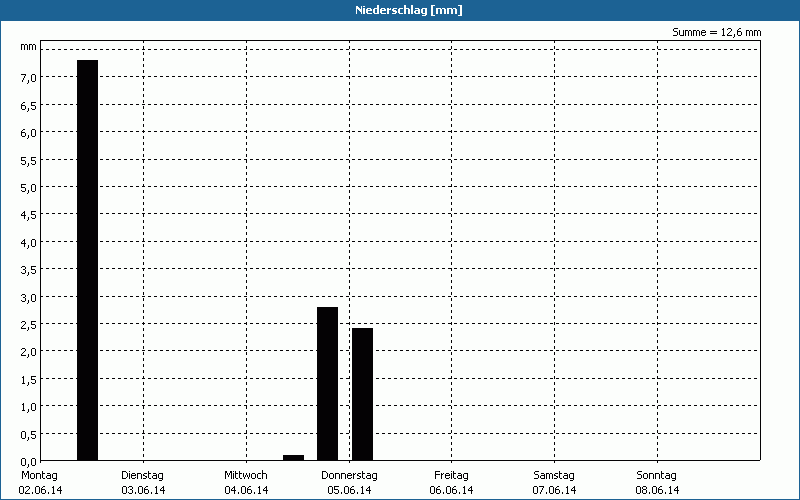
Task: Click the date 03.06.14
Action: (143, 490)
